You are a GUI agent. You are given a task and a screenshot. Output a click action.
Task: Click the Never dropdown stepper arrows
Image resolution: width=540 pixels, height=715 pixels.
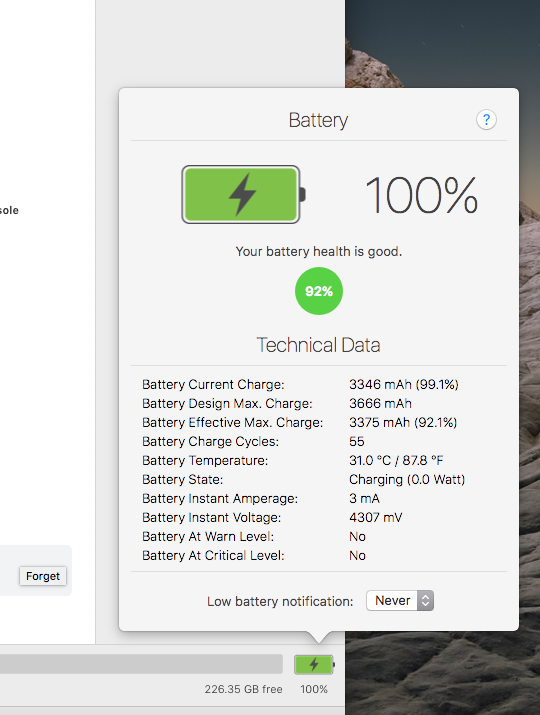tap(425, 601)
